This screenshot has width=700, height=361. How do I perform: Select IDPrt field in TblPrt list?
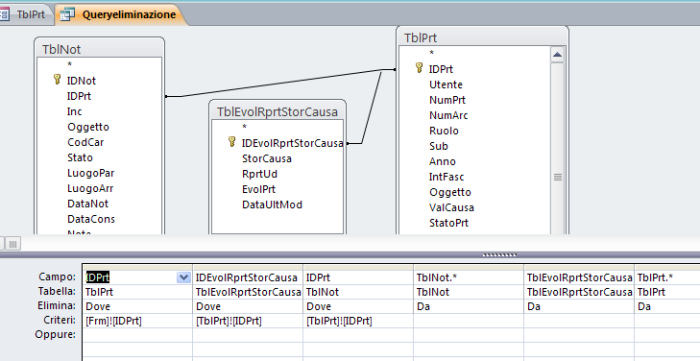click(x=441, y=69)
